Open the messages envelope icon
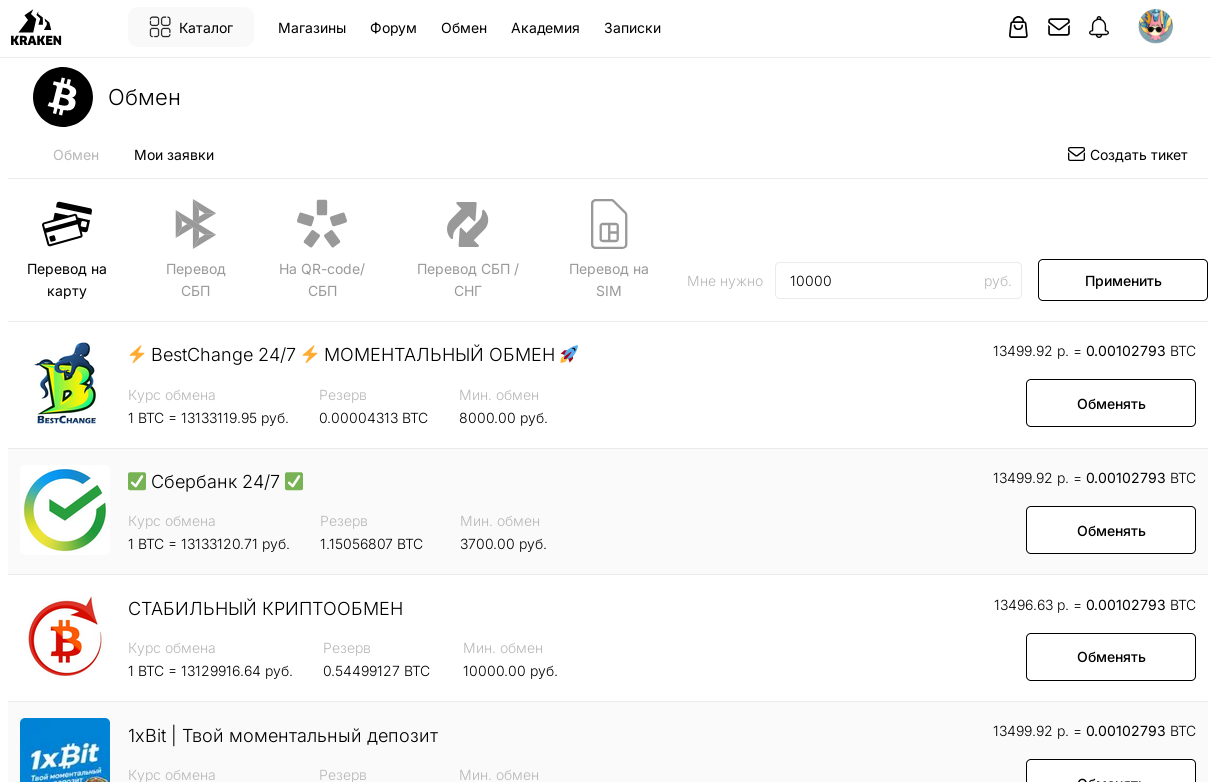The height and width of the screenshot is (782, 1211). click(1059, 27)
